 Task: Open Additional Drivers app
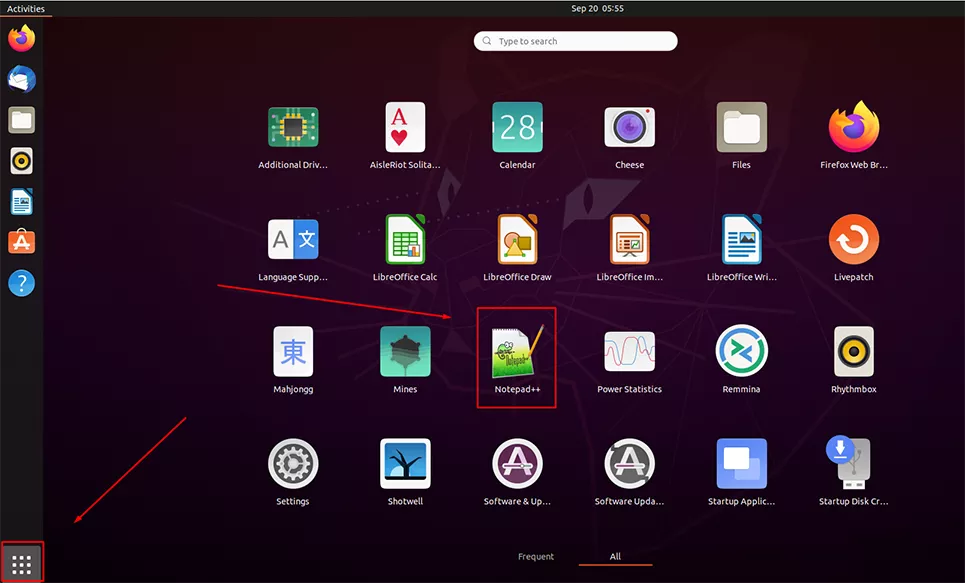(293, 127)
